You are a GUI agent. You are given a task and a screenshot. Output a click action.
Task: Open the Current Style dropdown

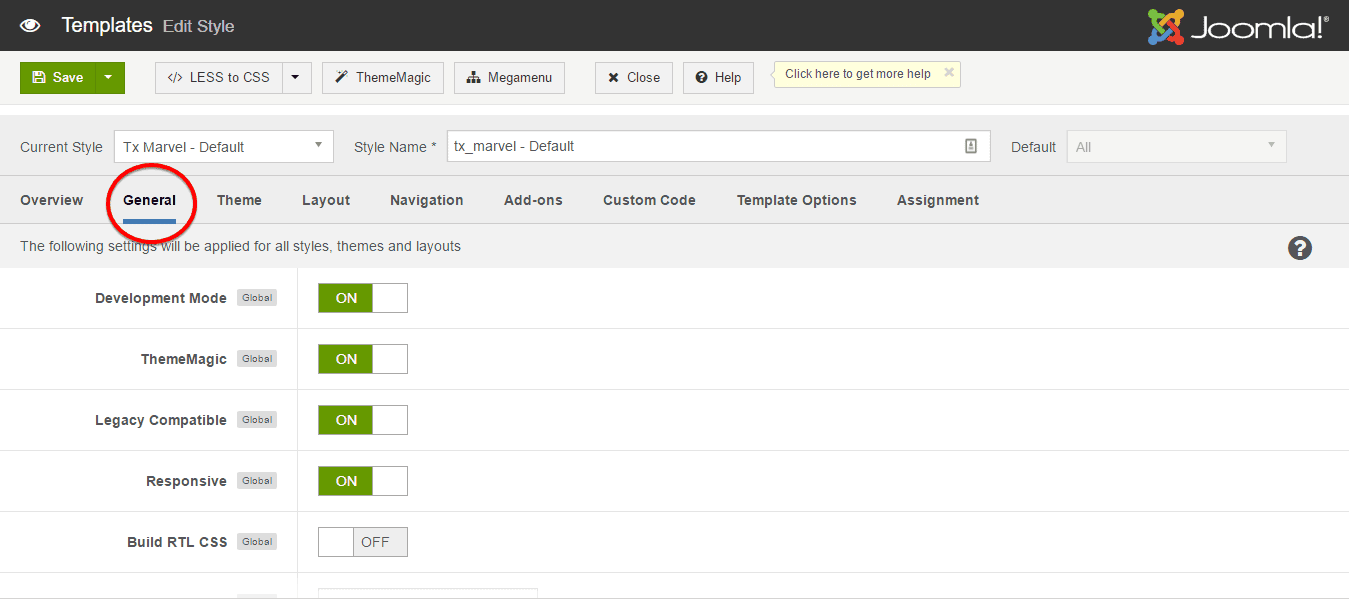[223, 147]
